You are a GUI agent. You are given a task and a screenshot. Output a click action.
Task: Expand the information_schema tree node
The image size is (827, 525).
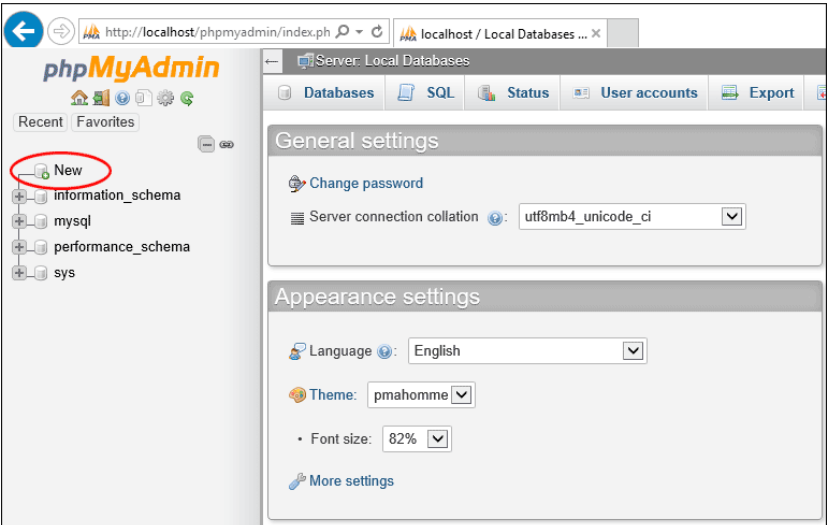point(20,196)
